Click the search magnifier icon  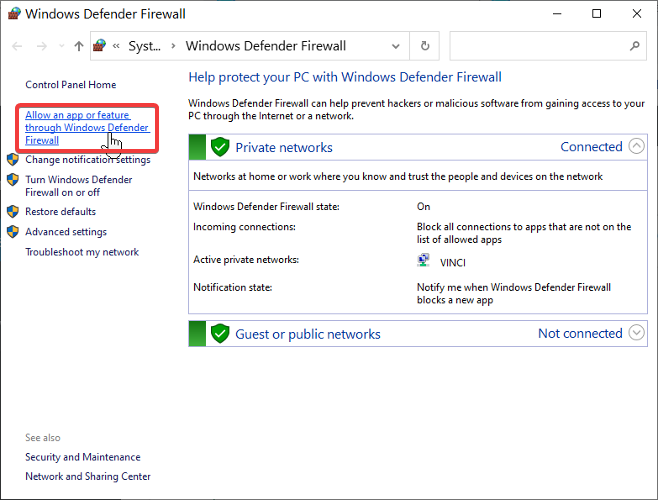(x=635, y=46)
